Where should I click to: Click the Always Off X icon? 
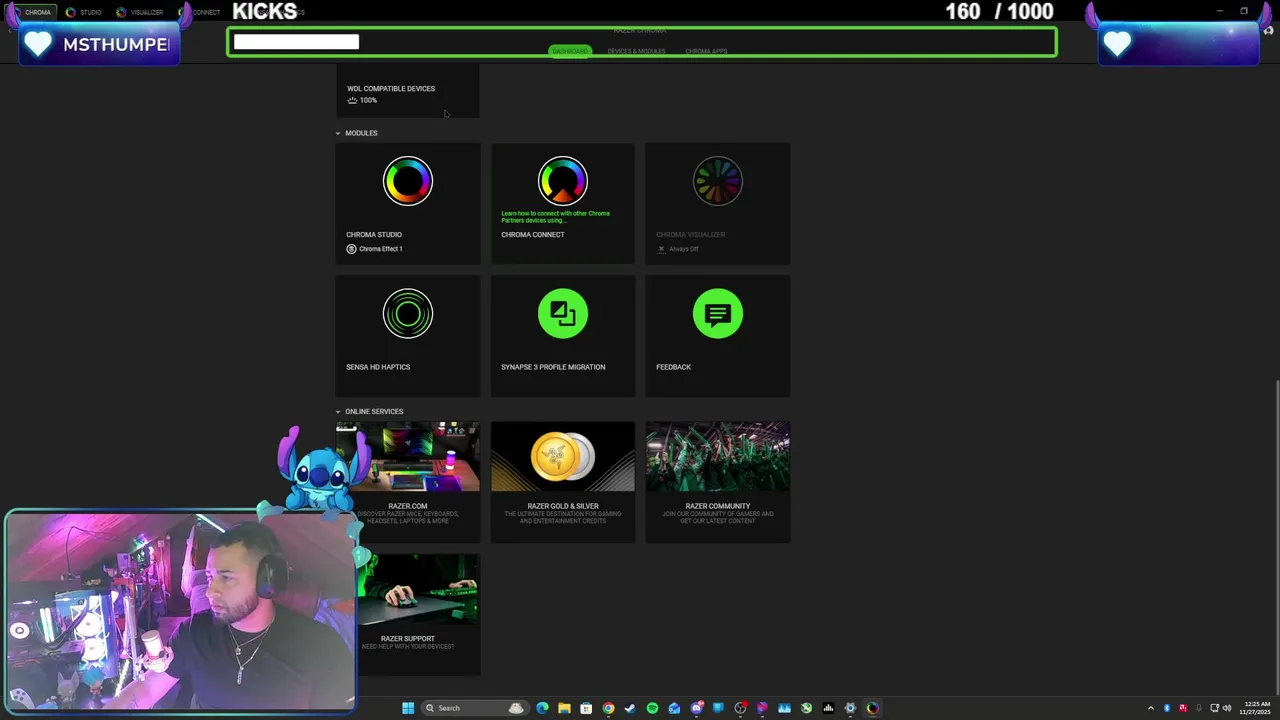[661, 249]
